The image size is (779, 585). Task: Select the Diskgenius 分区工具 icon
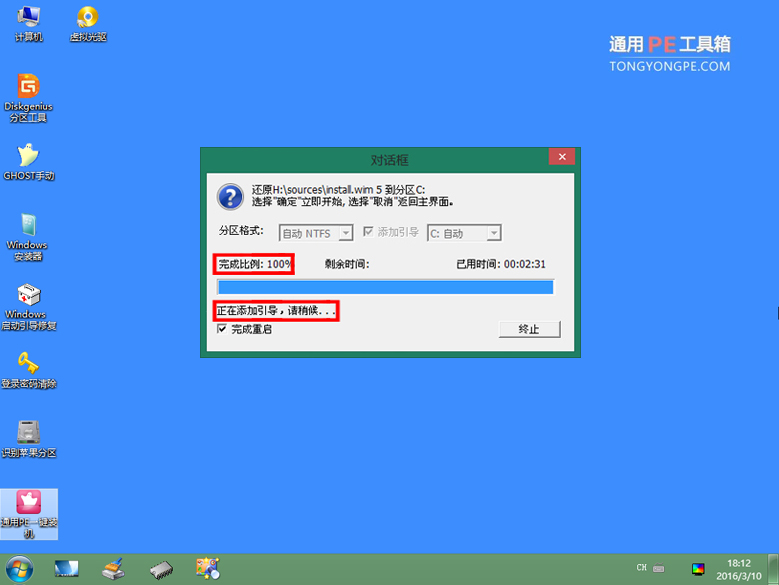28,98
